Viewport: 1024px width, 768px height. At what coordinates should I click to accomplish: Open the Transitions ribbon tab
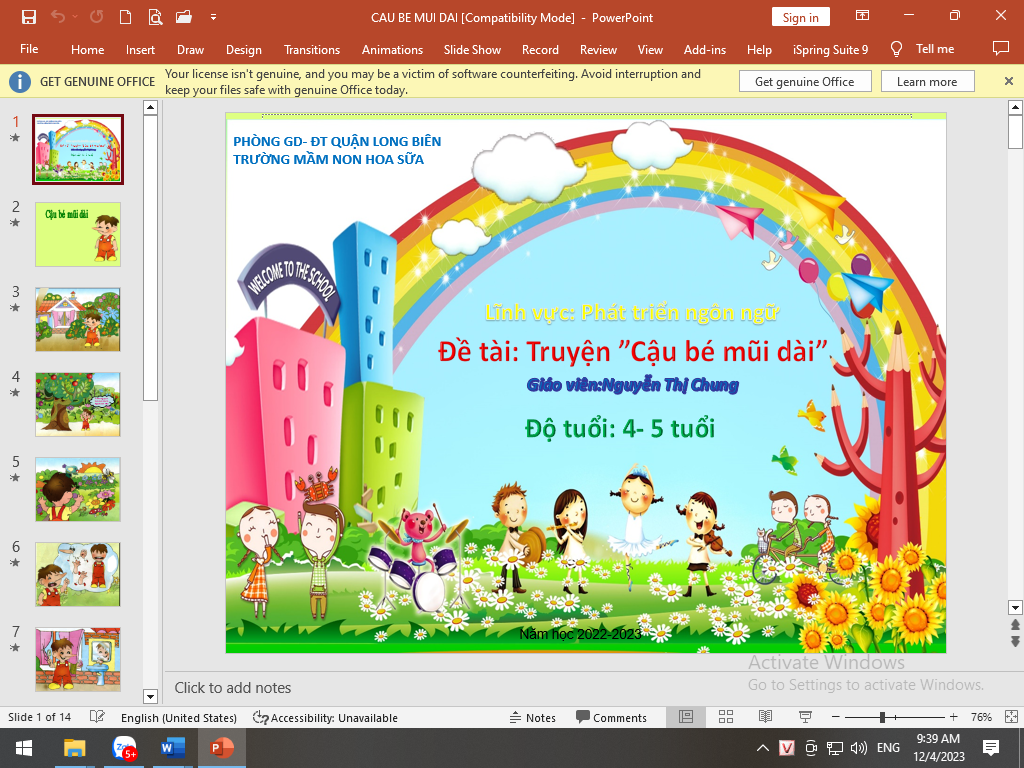(x=311, y=49)
